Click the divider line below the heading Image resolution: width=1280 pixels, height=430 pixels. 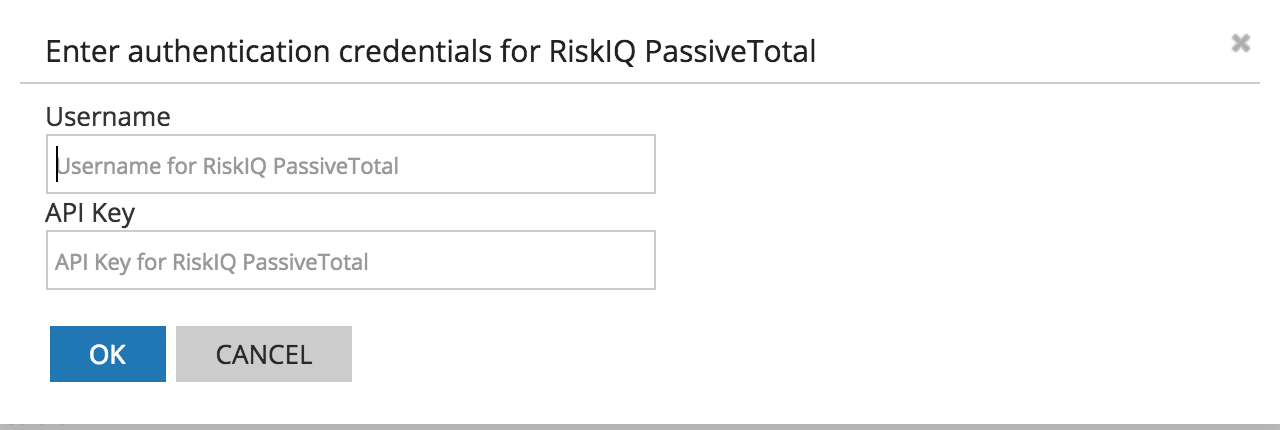click(640, 82)
